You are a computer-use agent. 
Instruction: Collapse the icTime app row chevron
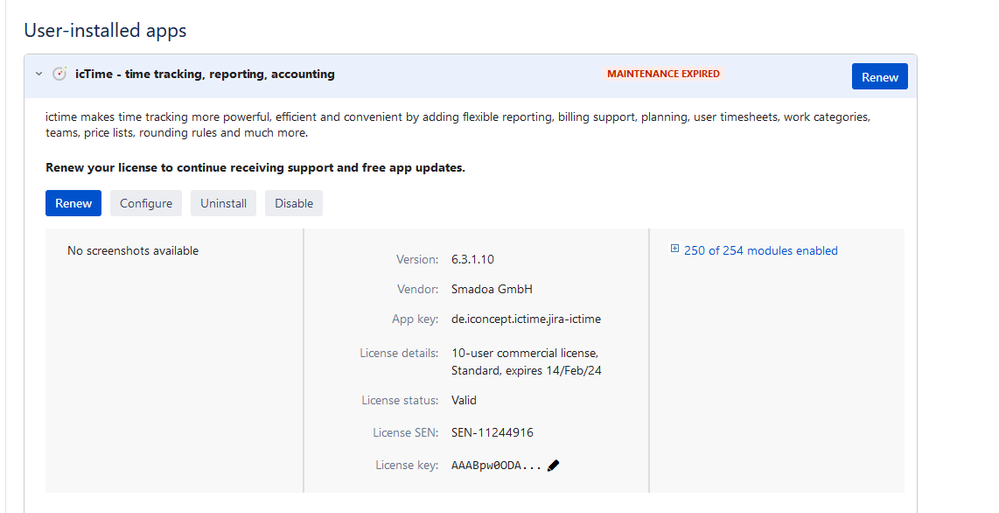click(x=39, y=74)
